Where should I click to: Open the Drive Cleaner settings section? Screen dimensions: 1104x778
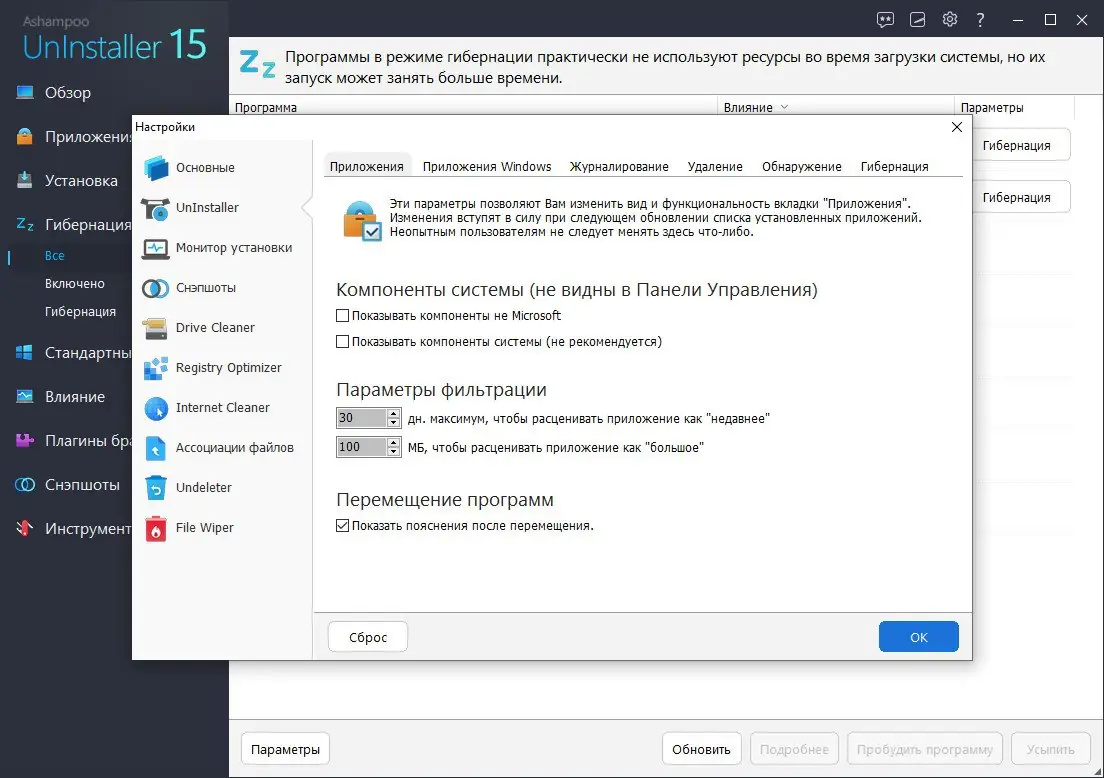pos(213,328)
